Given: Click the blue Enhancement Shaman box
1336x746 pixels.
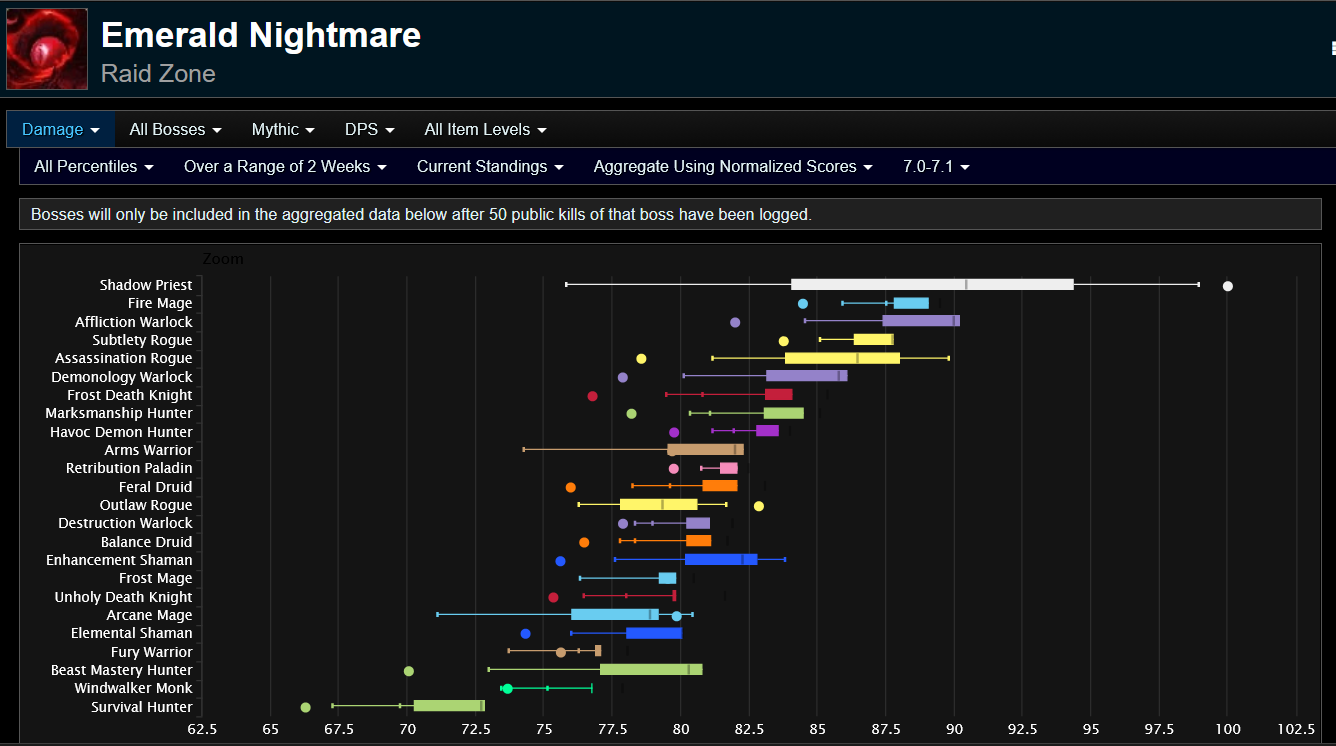Looking at the screenshot, I should [721, 559].
